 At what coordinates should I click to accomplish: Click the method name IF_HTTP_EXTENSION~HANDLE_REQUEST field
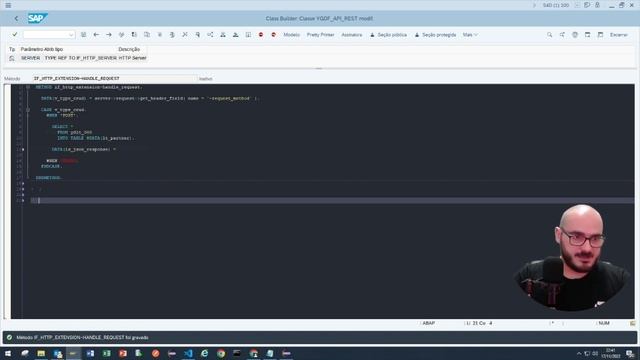pos(114,78)
